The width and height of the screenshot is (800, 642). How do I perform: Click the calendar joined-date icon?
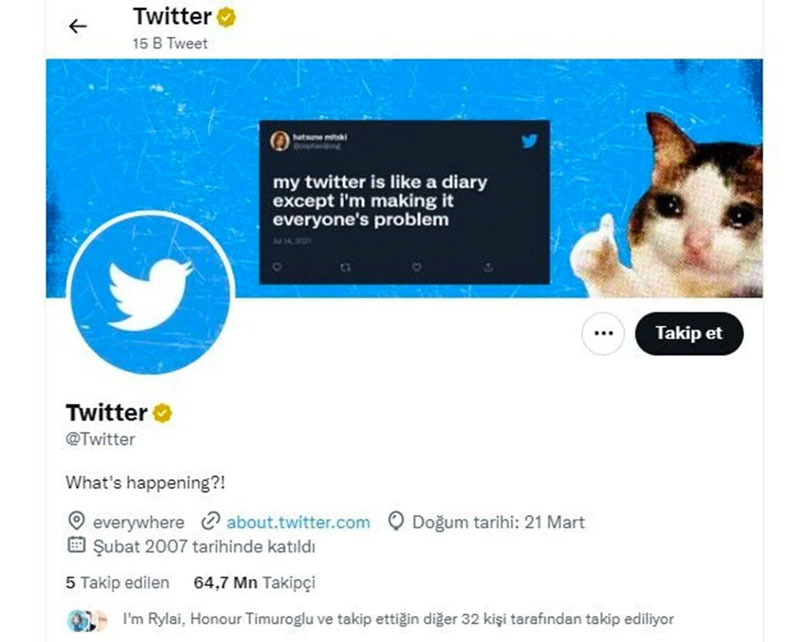[75, 546]
